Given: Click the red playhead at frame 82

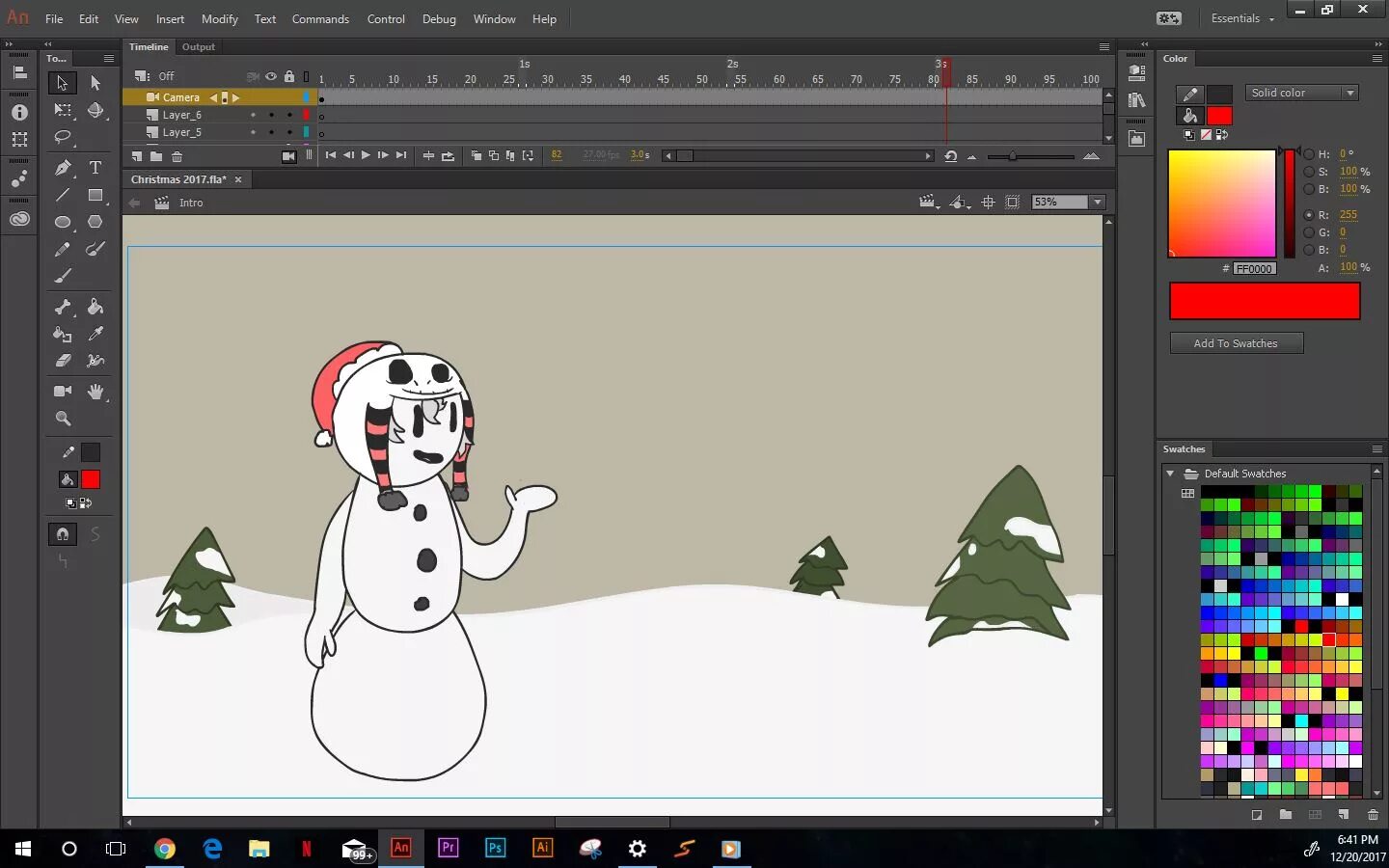Looking at the screenshot, I should tap(945, 72).
